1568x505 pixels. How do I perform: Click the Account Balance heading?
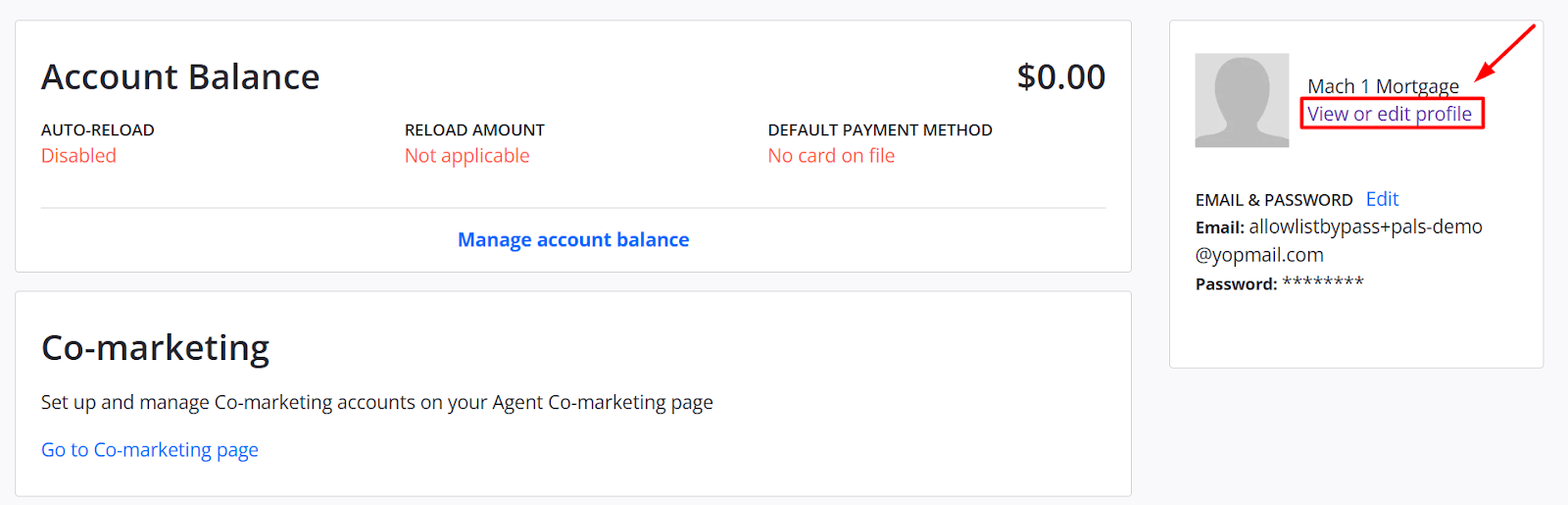180,76
